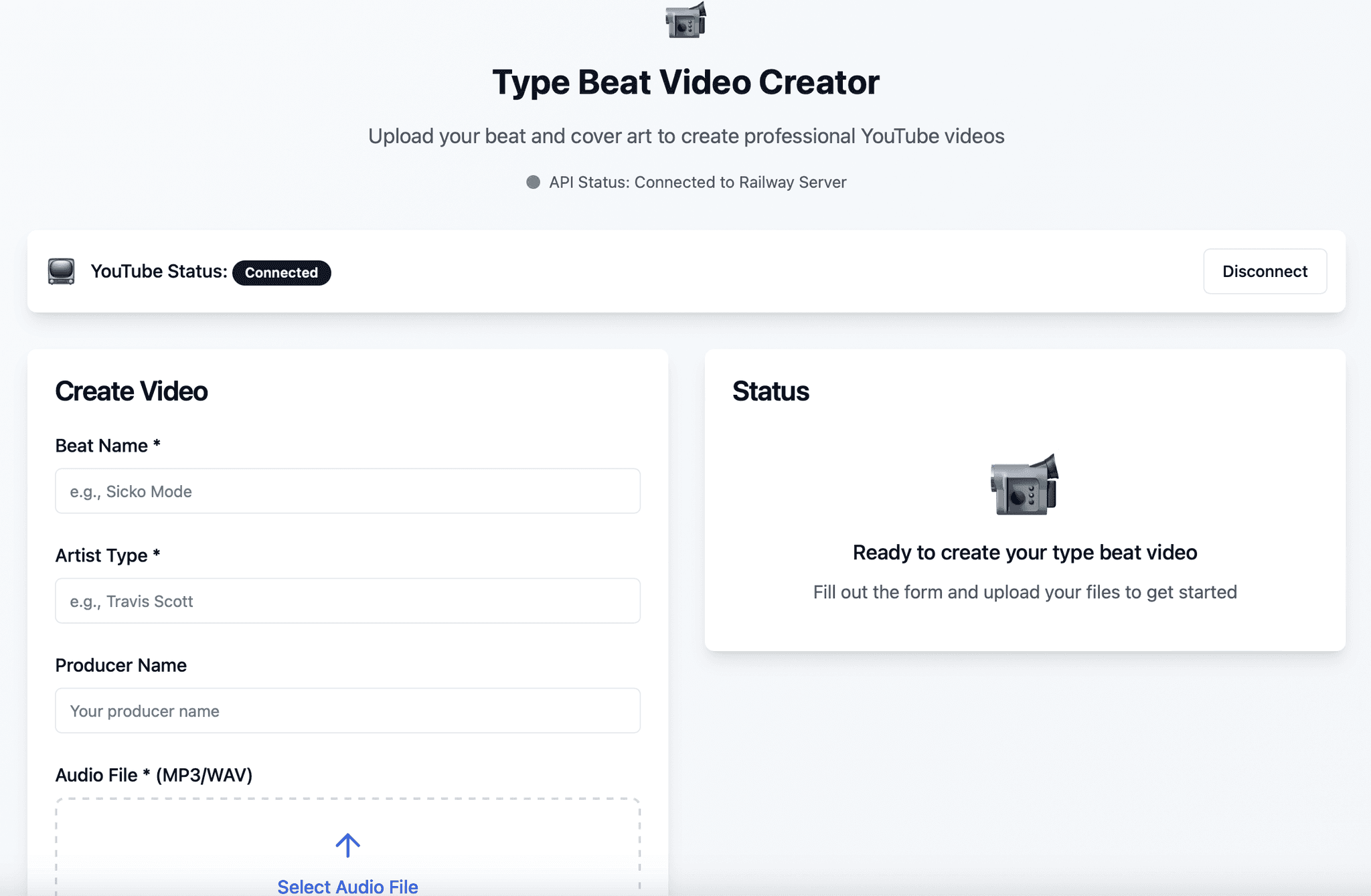1371x896 pixels.
Task: Focus the Beat Name input field
Action: click(347, 491)
